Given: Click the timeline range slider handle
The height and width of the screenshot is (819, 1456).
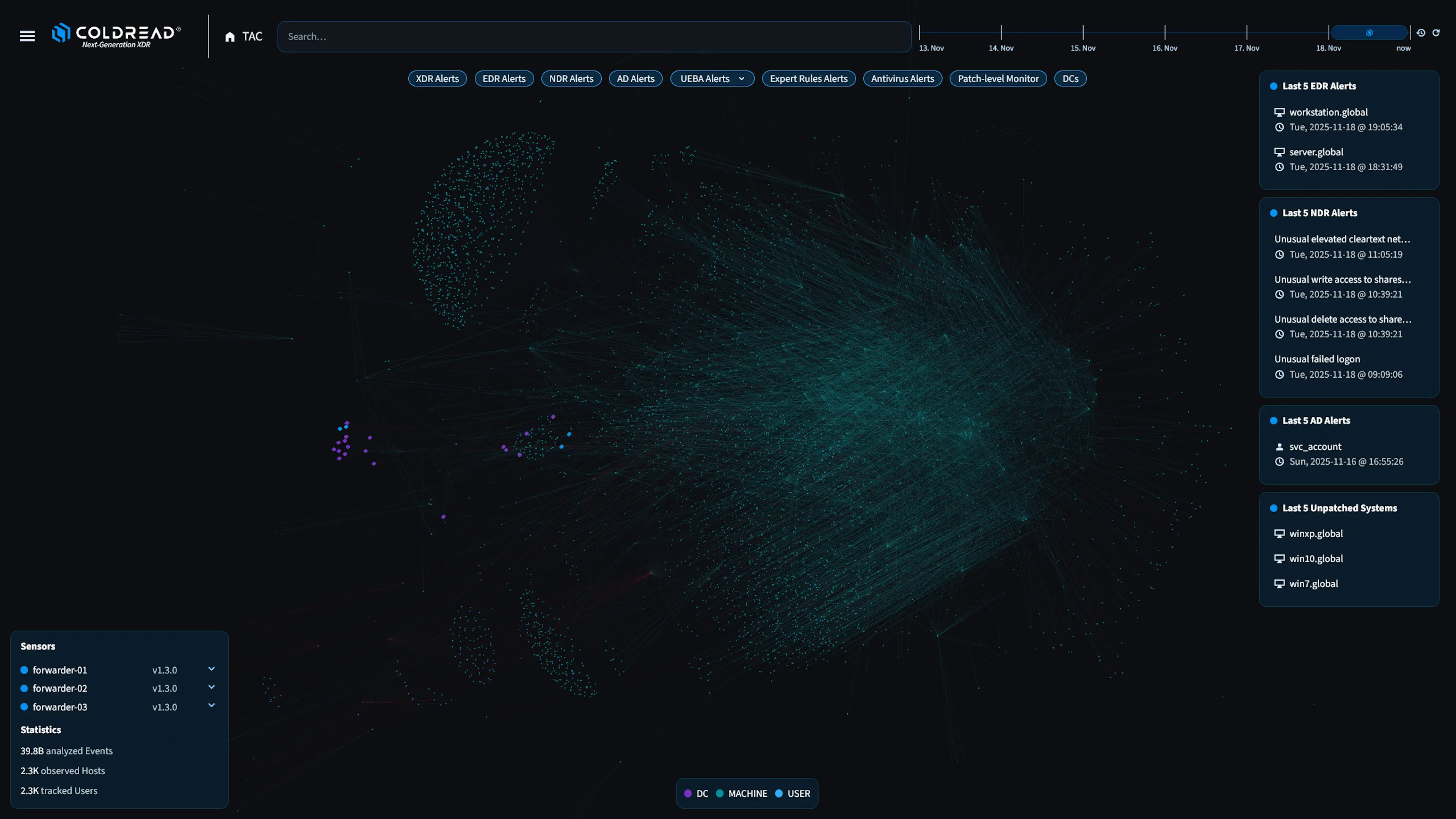Looking at the screenshot, I should [x=1369, y=33].
